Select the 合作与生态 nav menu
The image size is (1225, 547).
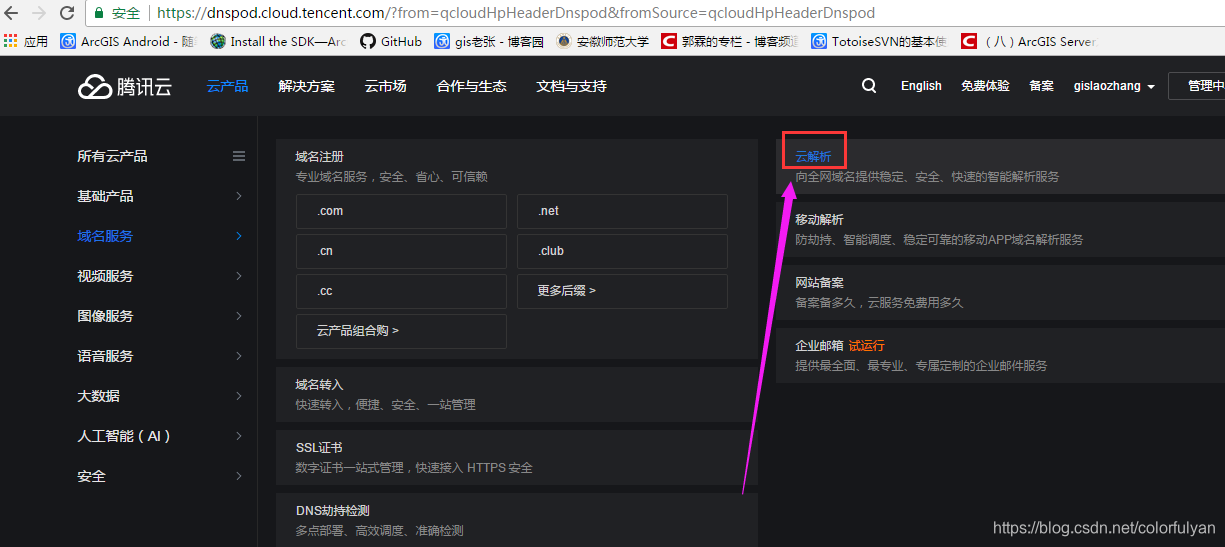(x=471, y=86)
